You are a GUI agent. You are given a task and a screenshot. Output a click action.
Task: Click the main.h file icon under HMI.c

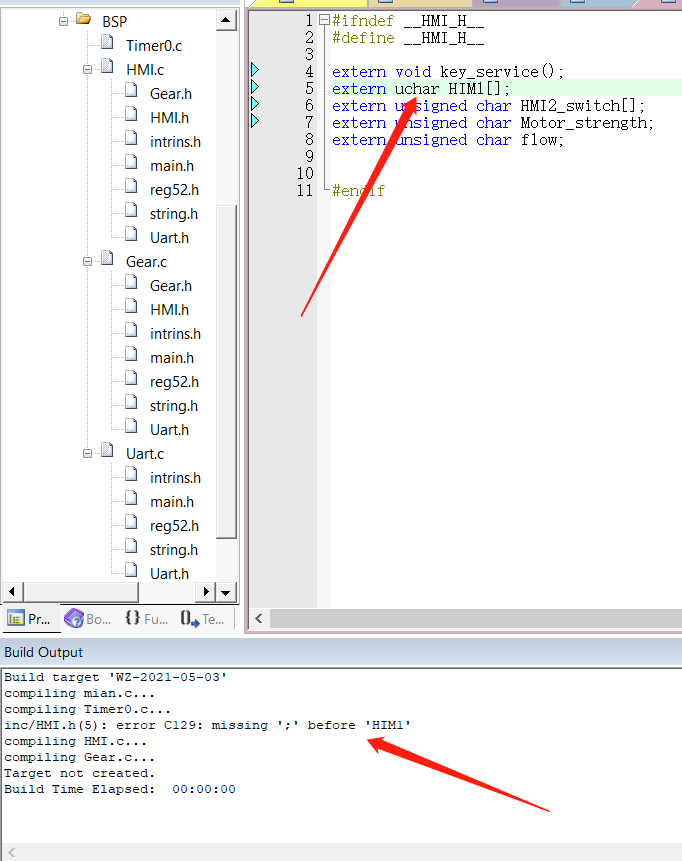click(x=131, y=163)
